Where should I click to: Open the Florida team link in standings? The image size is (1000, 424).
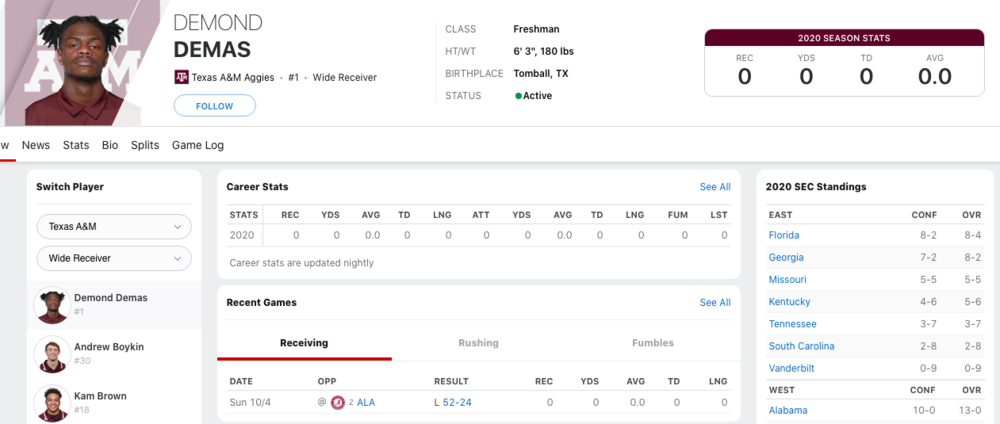[784, 235]
